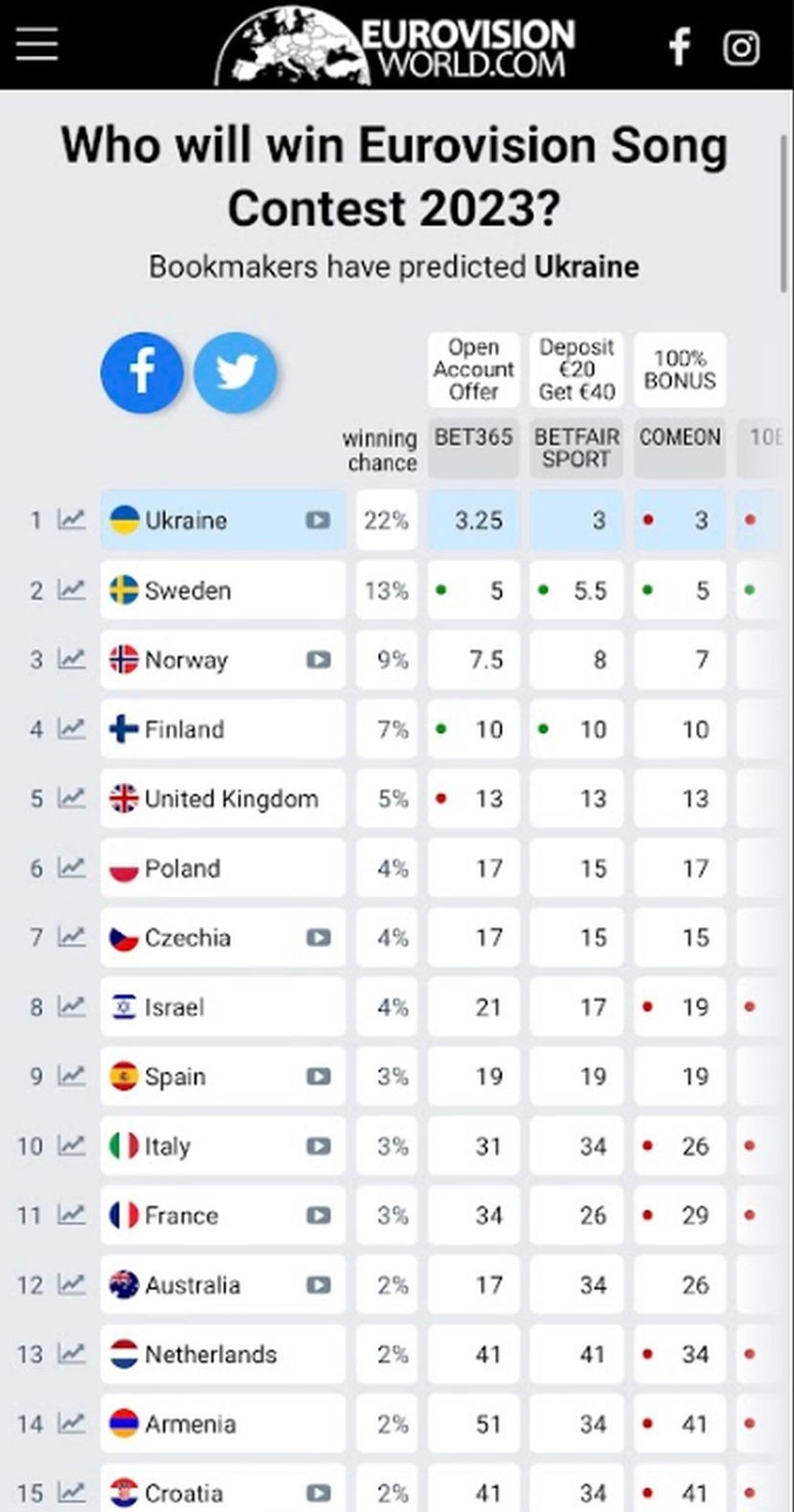Share on Twitter using round button

coord(235,373)
